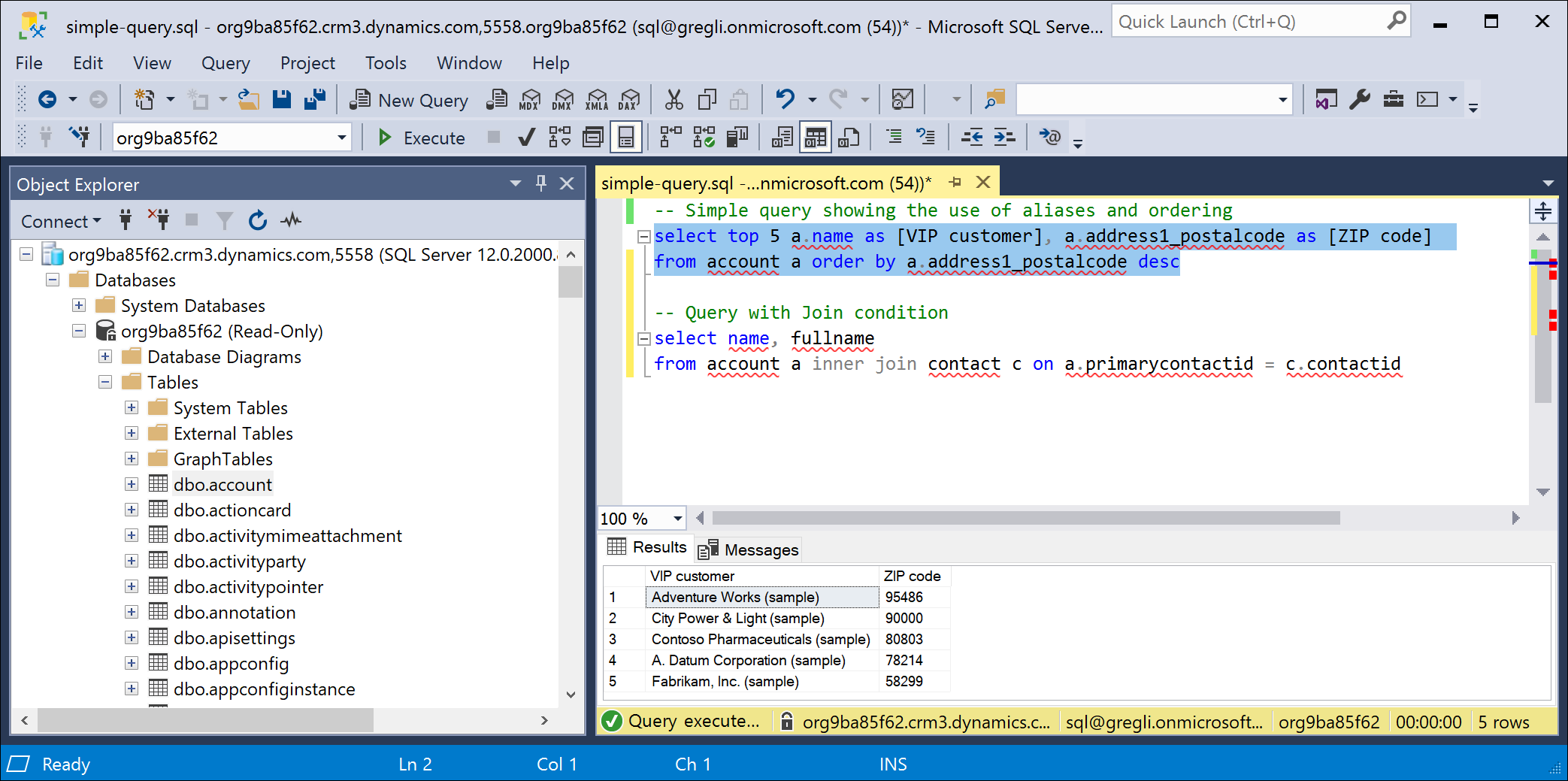Open Activity Monitor from Object Explorer toolbar
This screenshot has width=1568, height=781.
290,220
